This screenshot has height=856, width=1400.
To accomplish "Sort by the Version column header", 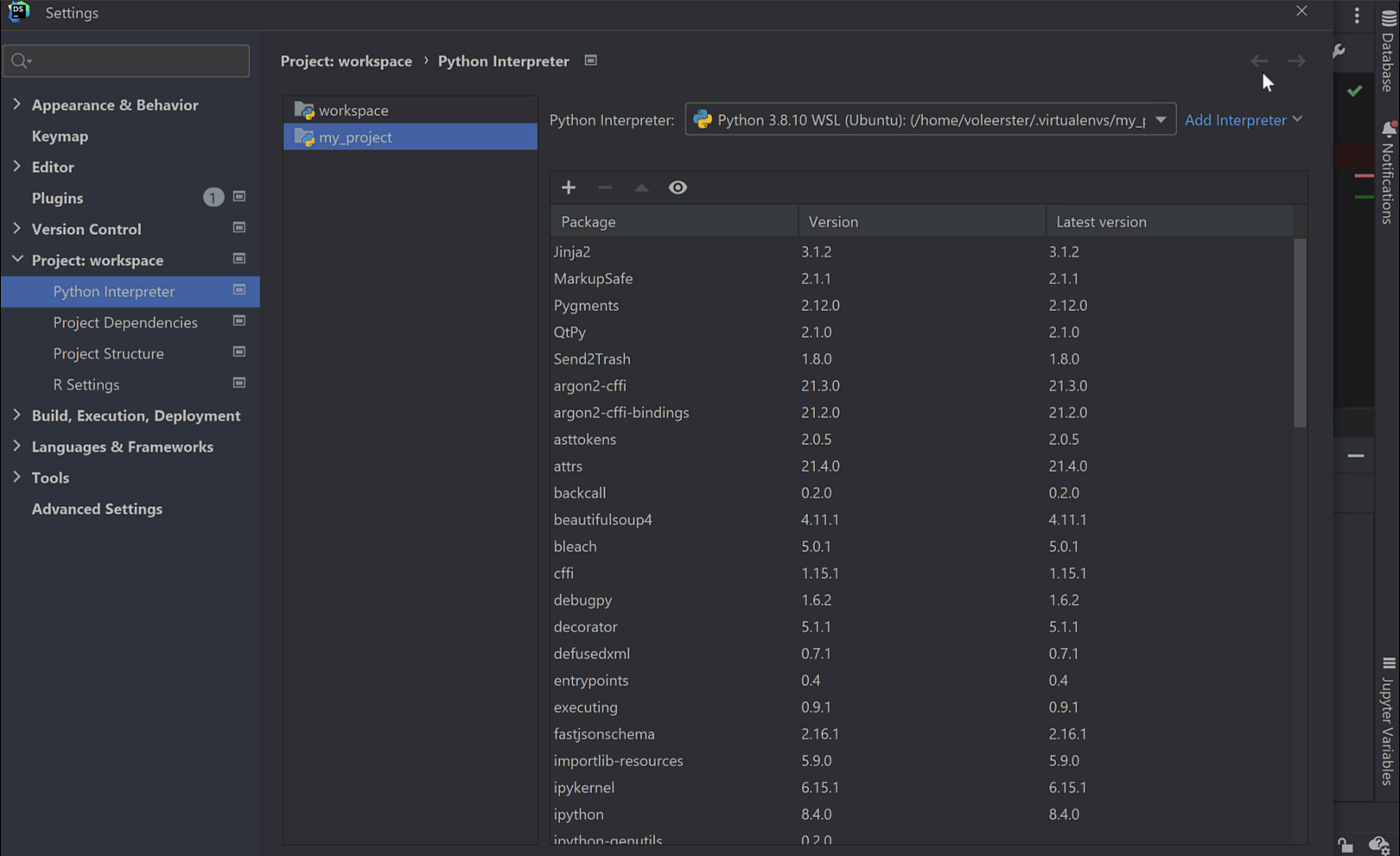I will (x=922, y=222).
